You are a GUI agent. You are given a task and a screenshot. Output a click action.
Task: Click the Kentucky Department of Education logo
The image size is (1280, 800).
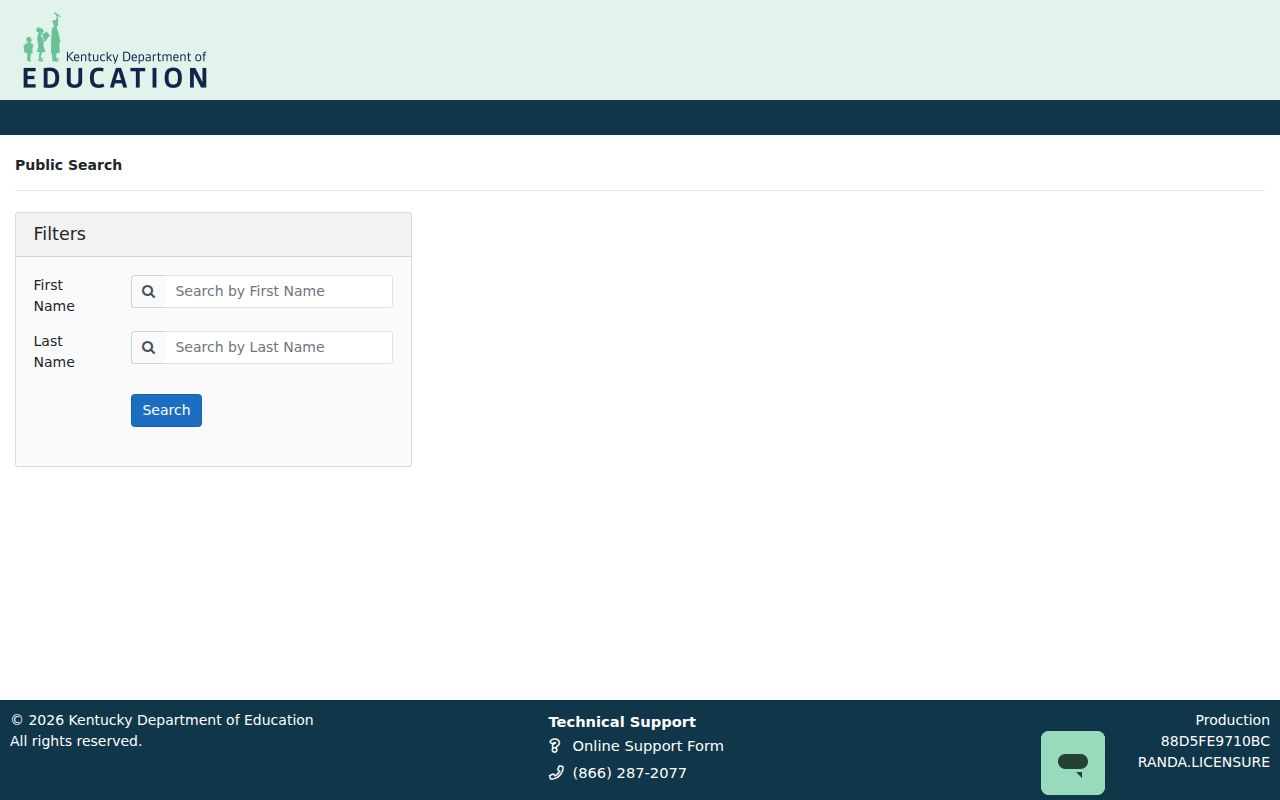click(115, 50)
